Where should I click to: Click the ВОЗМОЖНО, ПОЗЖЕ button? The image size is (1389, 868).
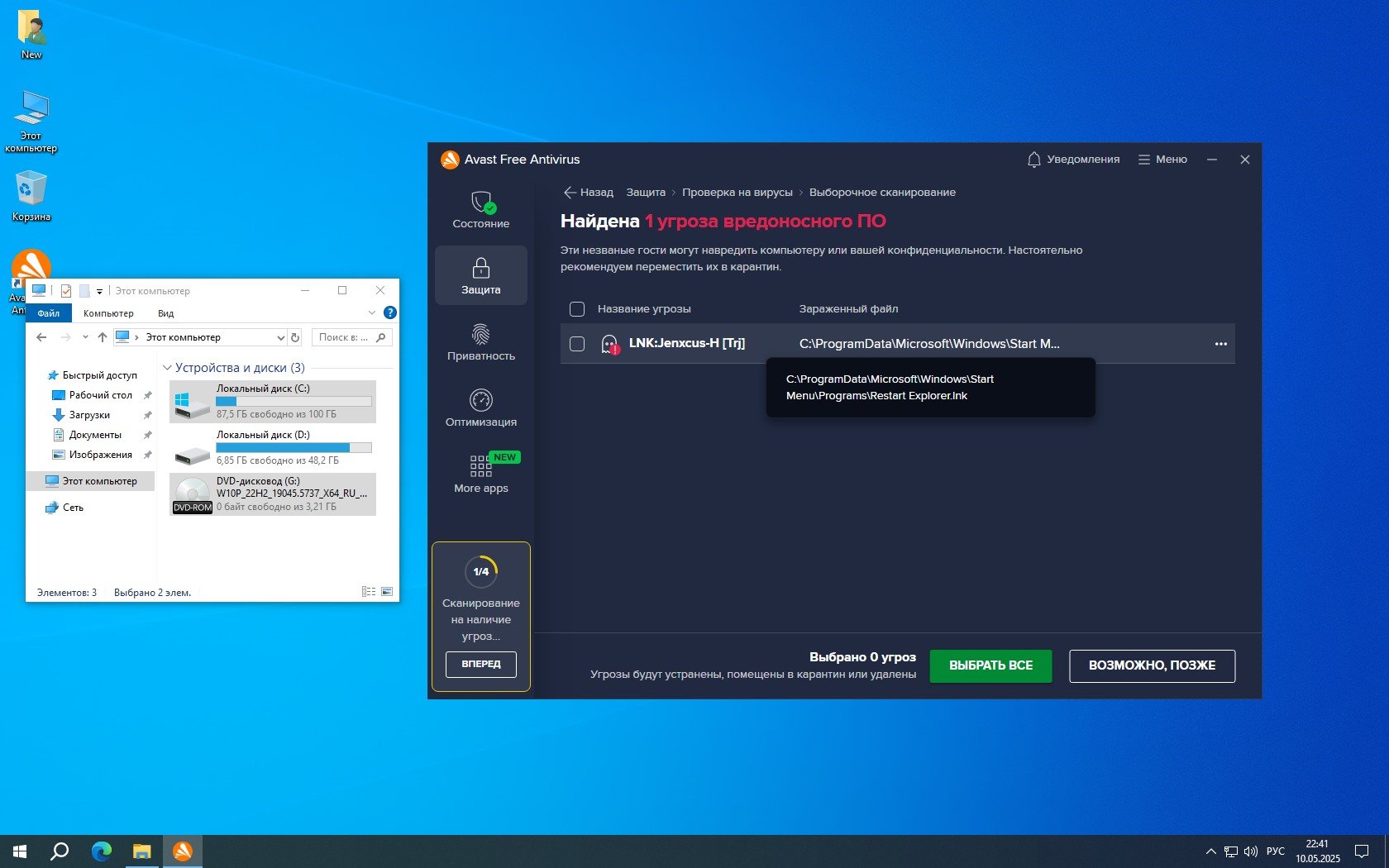(1152, 665)
